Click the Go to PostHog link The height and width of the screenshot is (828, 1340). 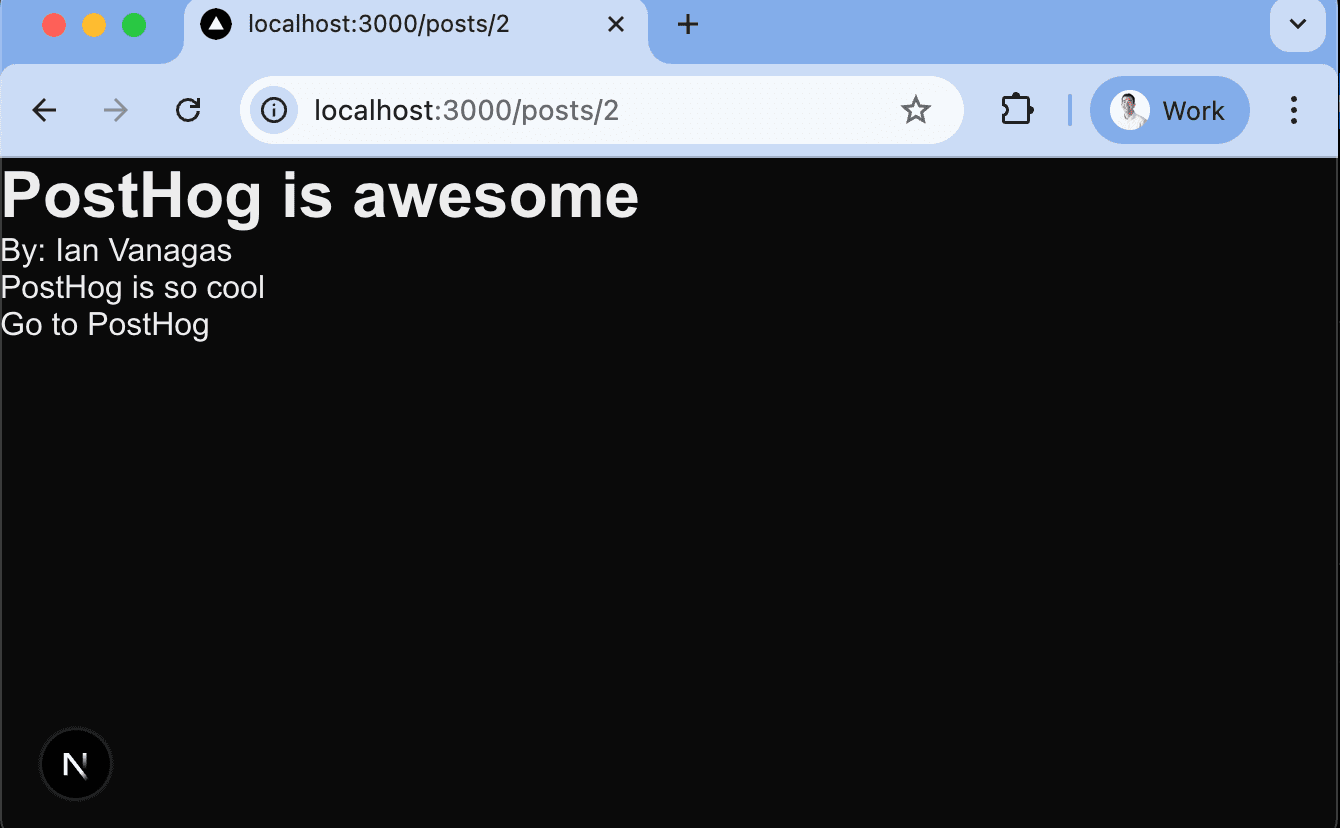click(105, 325)
